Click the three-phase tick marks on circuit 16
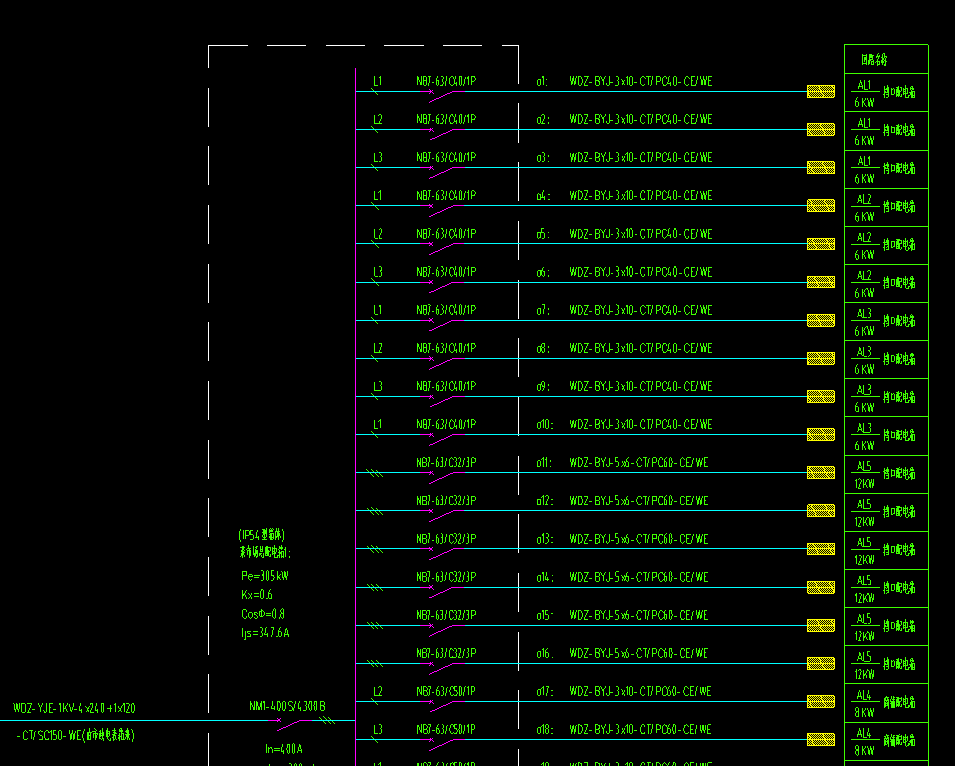Screen dimensions: 955x766 (375, 664)
